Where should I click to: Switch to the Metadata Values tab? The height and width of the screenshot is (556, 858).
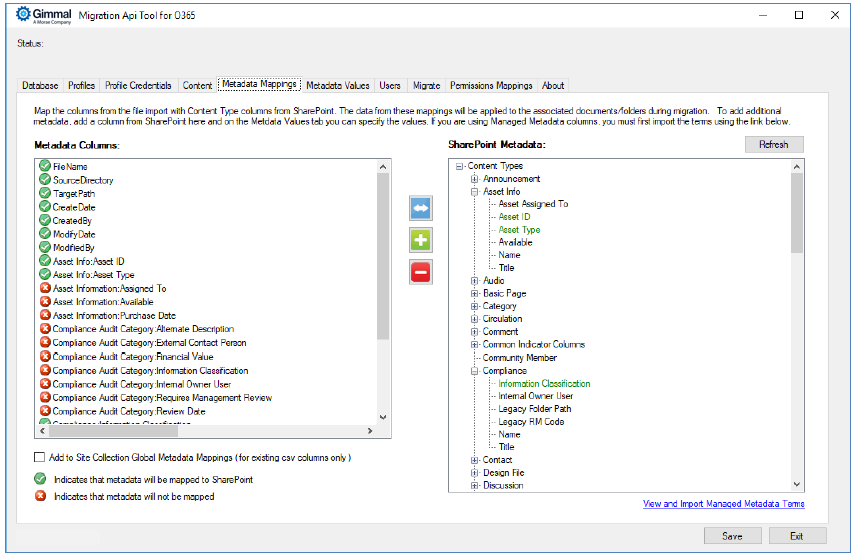tap(338, 86)
